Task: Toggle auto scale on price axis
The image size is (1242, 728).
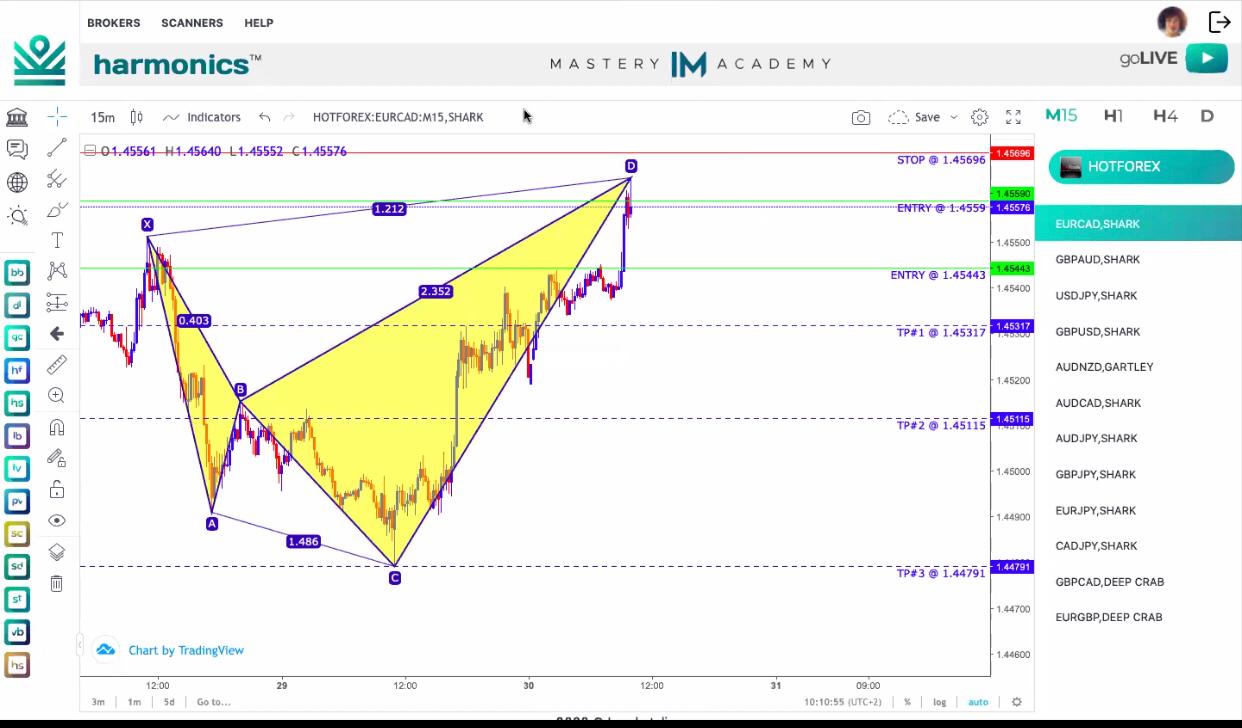Action: coord(978,702)
